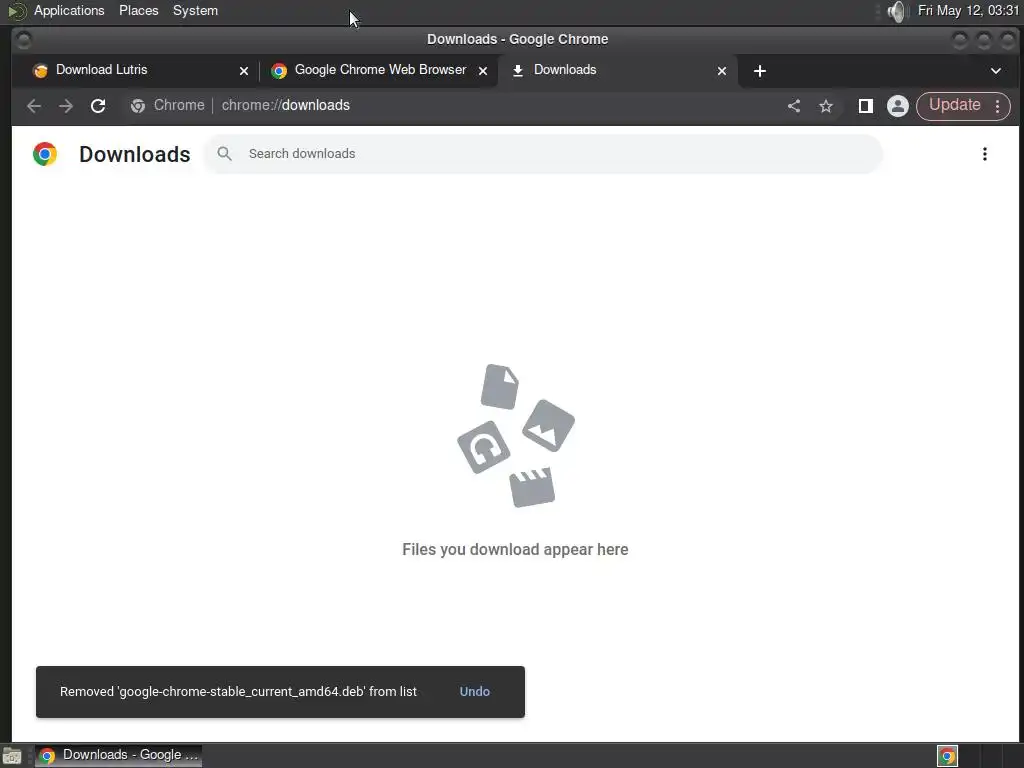Click the Chrome workspace icon in bottom right panel

coord(948,756)
